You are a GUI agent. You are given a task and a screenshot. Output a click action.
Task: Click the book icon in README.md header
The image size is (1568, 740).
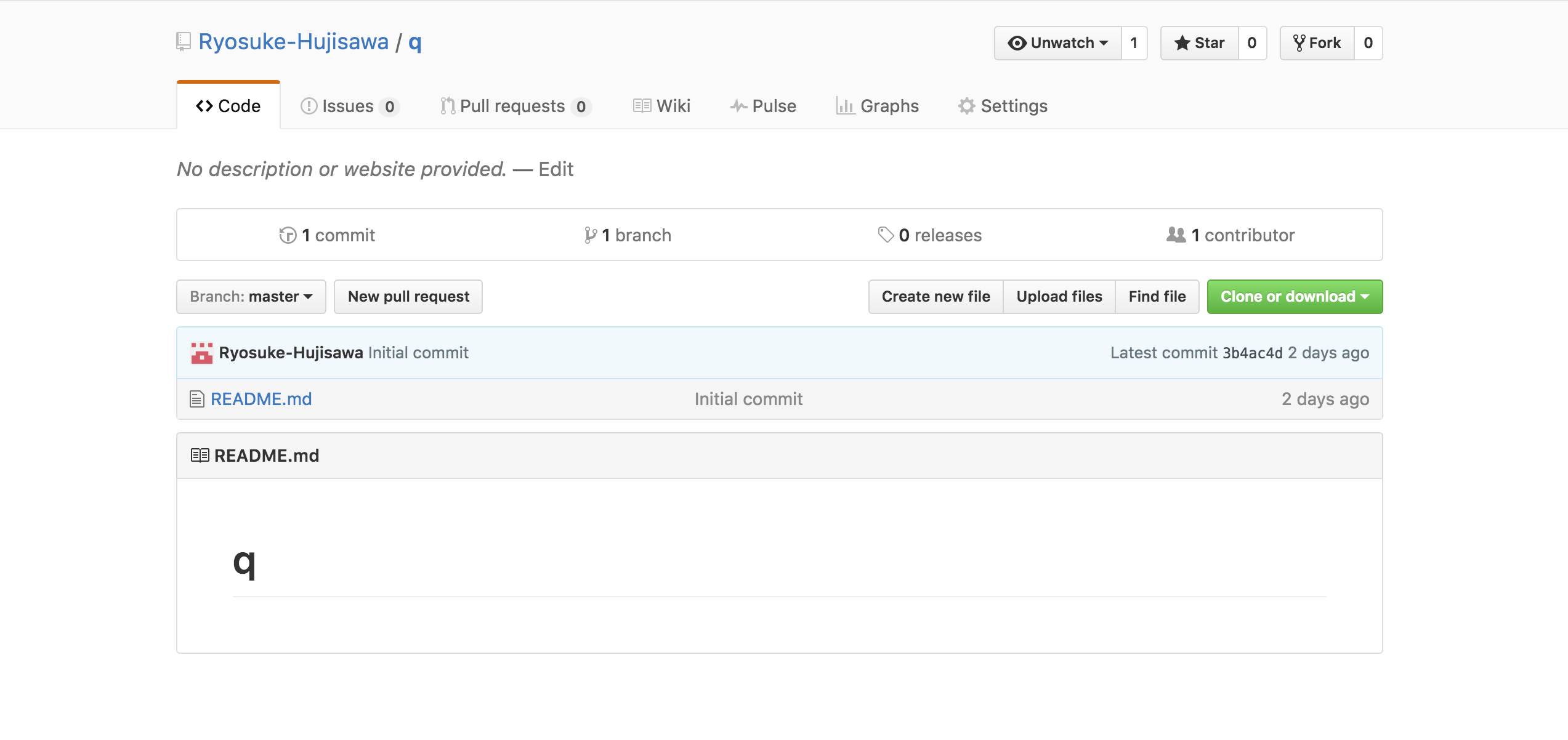[200, 456]
